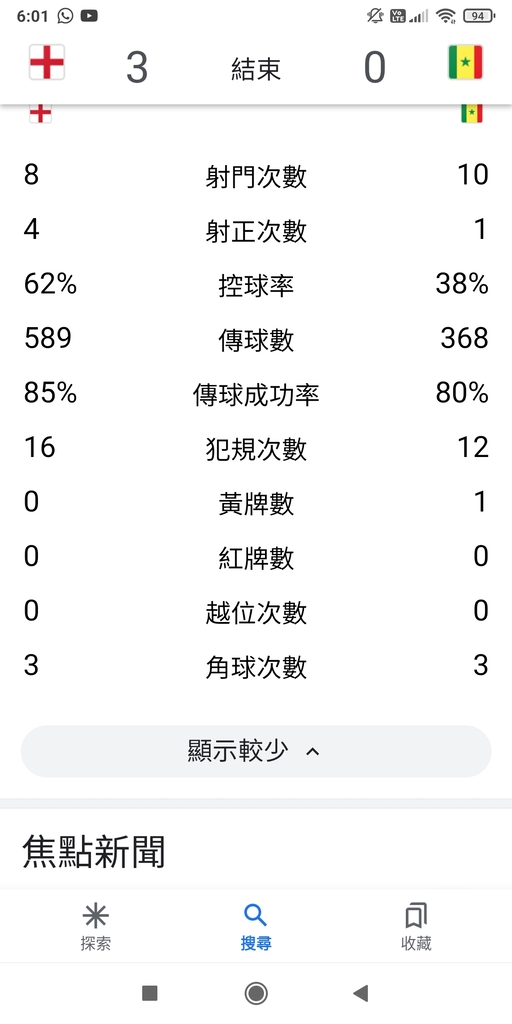Open recent apps with square button

point(150,993)
